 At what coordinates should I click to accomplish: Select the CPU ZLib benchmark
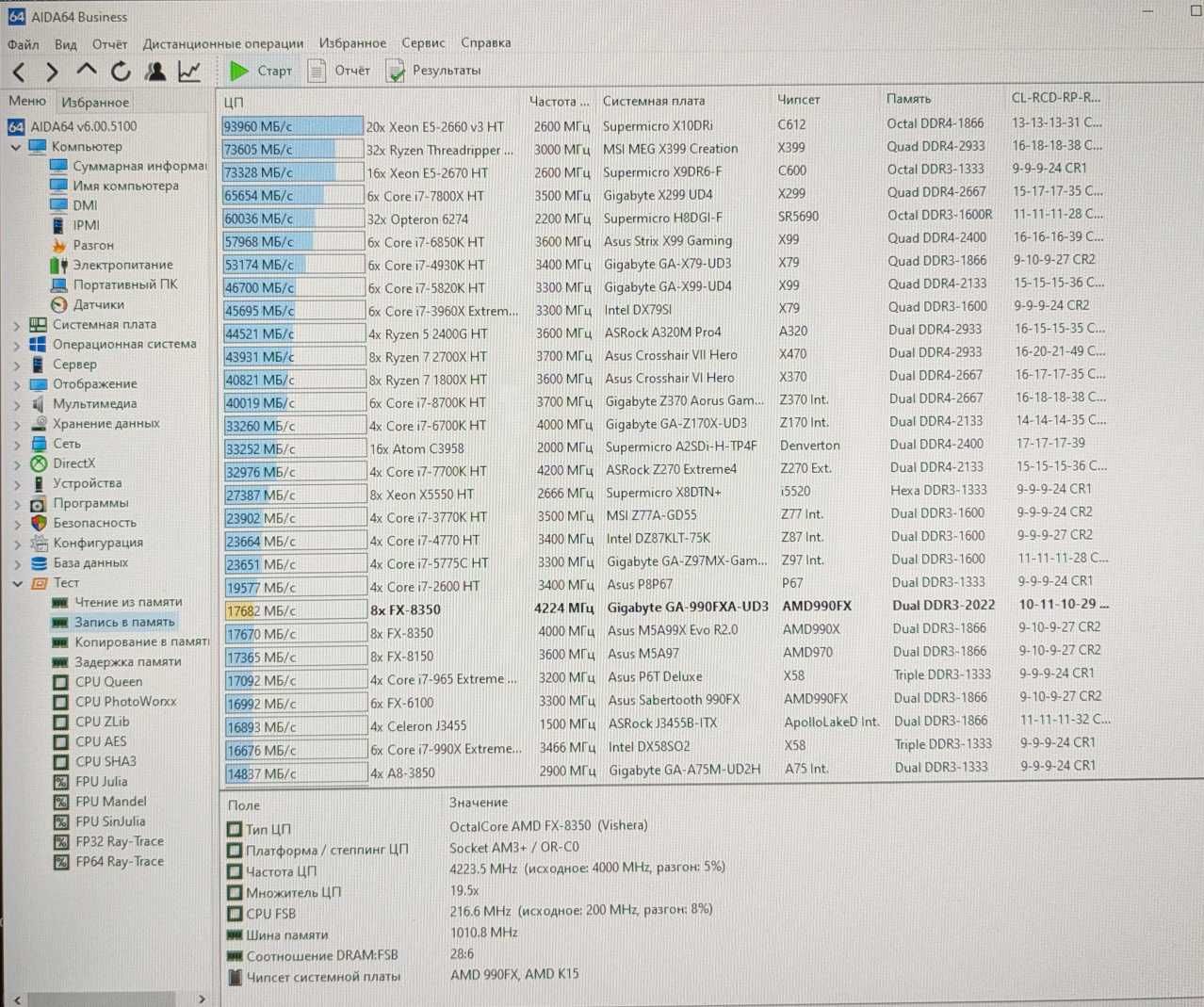click(91, 722)
